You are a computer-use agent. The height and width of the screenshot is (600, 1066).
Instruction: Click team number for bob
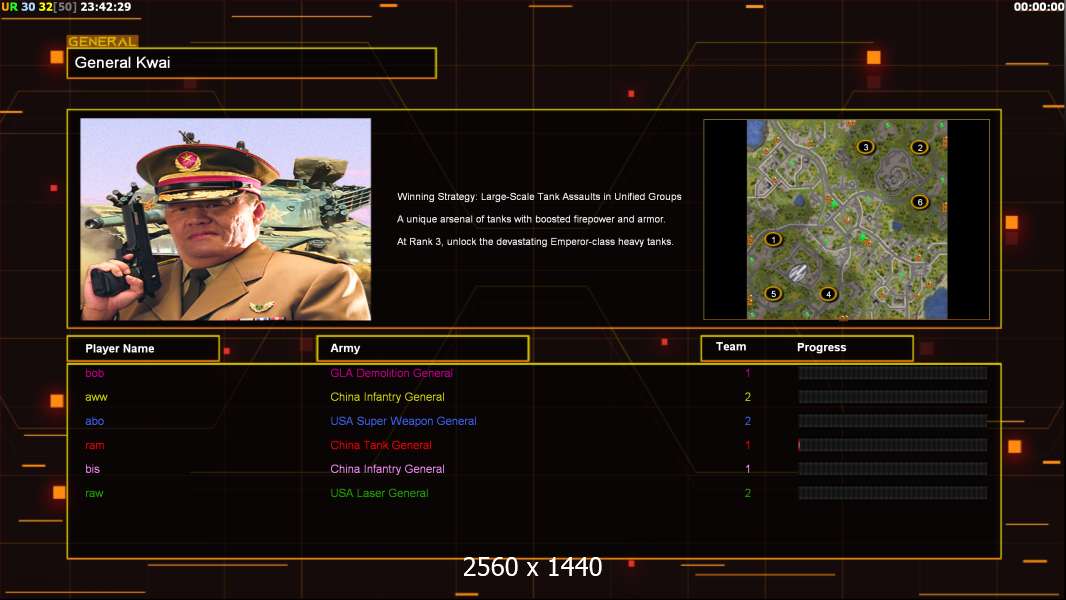[x=748, y=373]
